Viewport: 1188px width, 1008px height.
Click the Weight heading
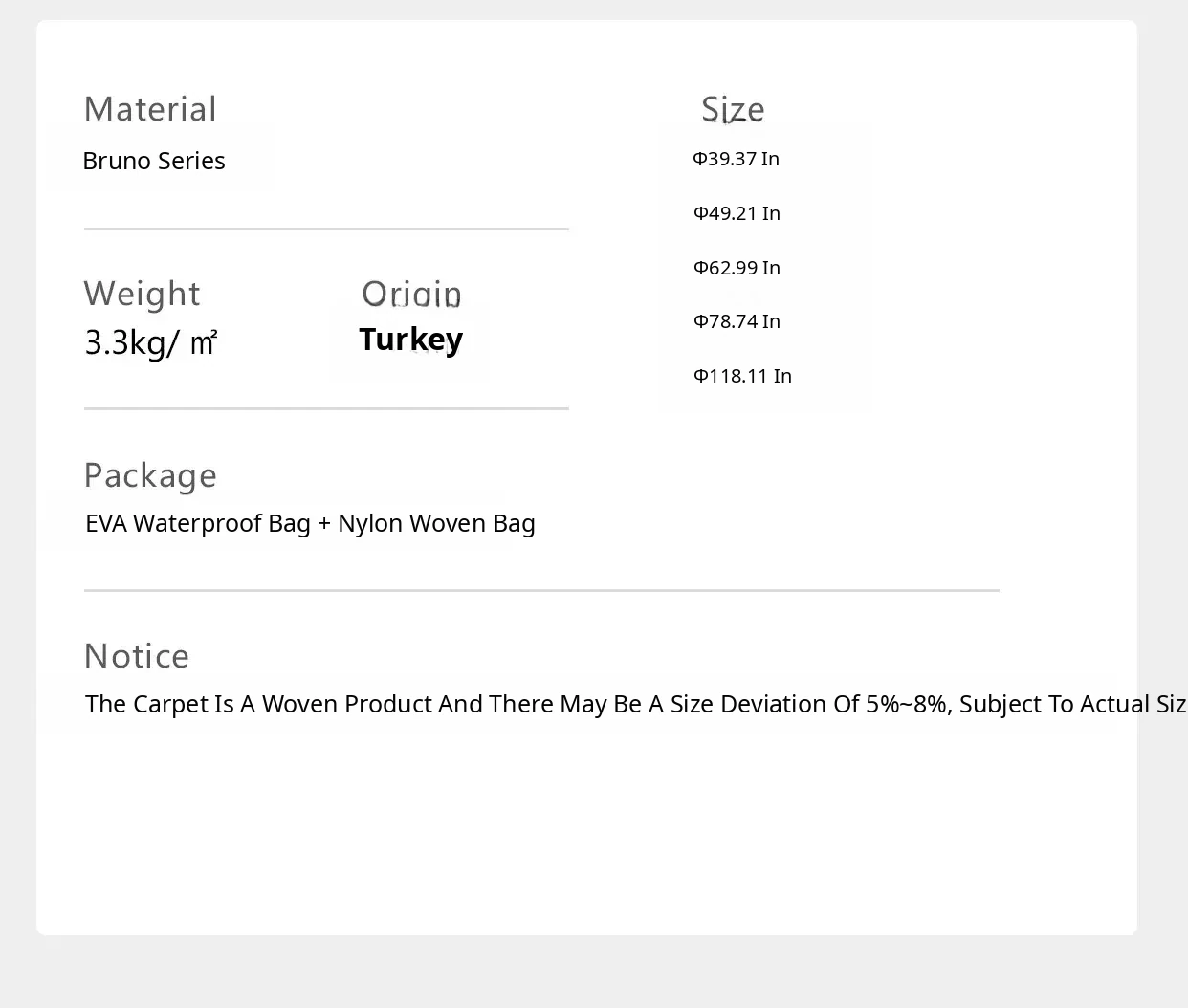coord(142,294)
